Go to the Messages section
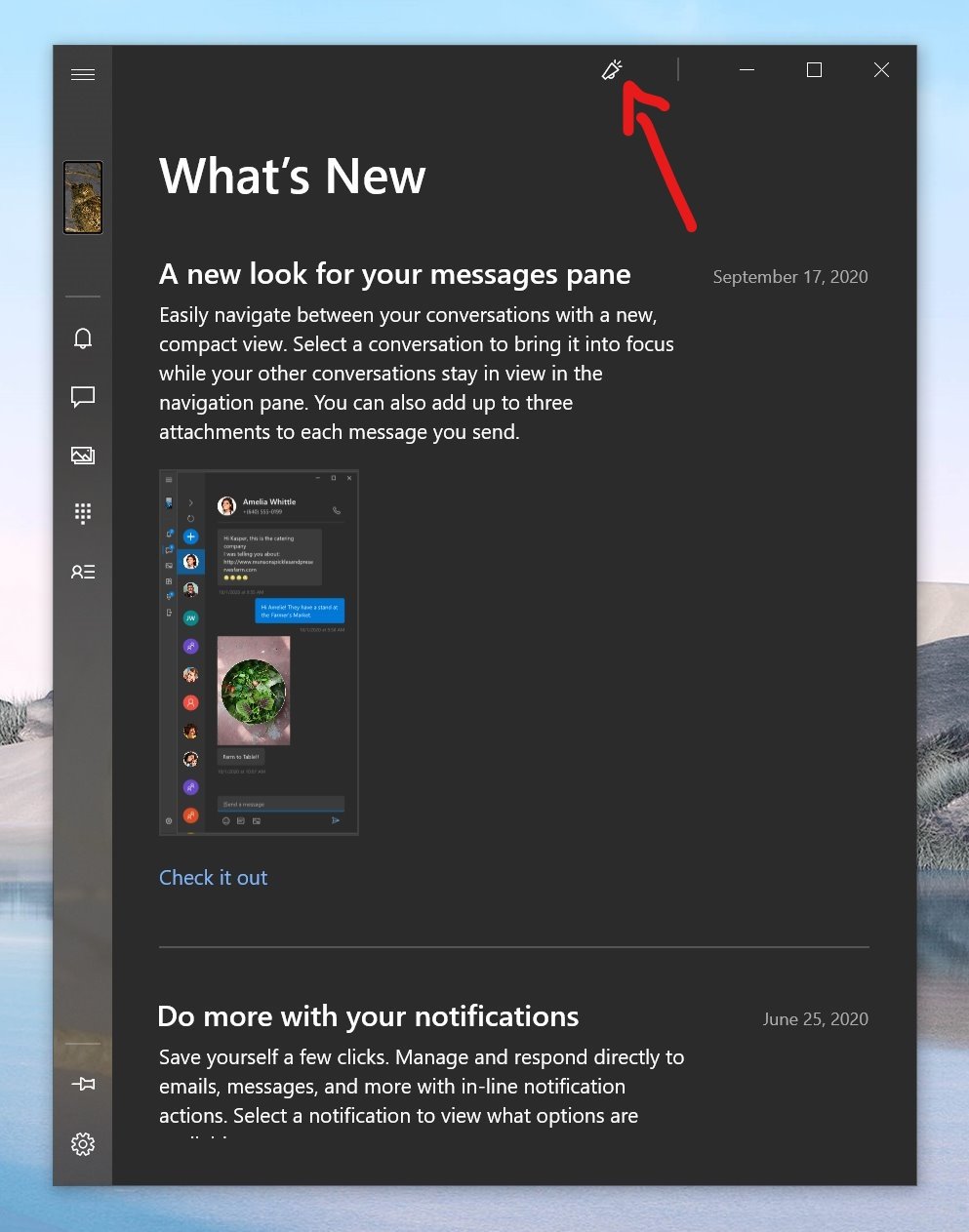 [x=83, y=397]
